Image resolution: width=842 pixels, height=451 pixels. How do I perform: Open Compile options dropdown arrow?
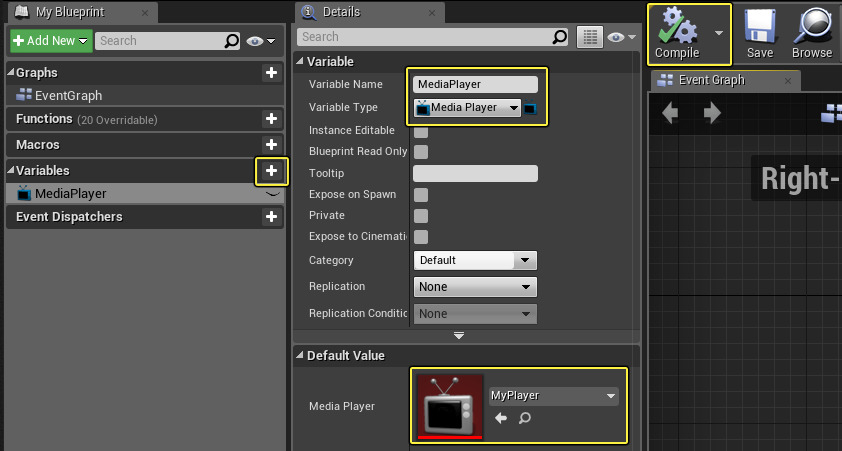pos(719,33)
